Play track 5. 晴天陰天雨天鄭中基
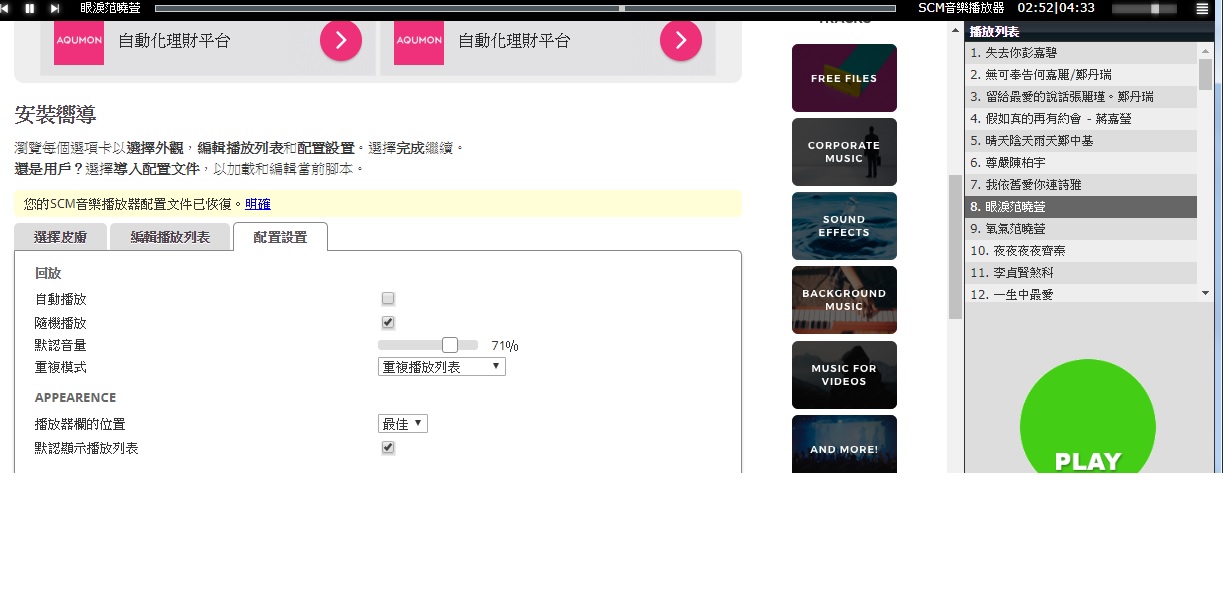This screenshot has width=1223, height=615. 1081,141
